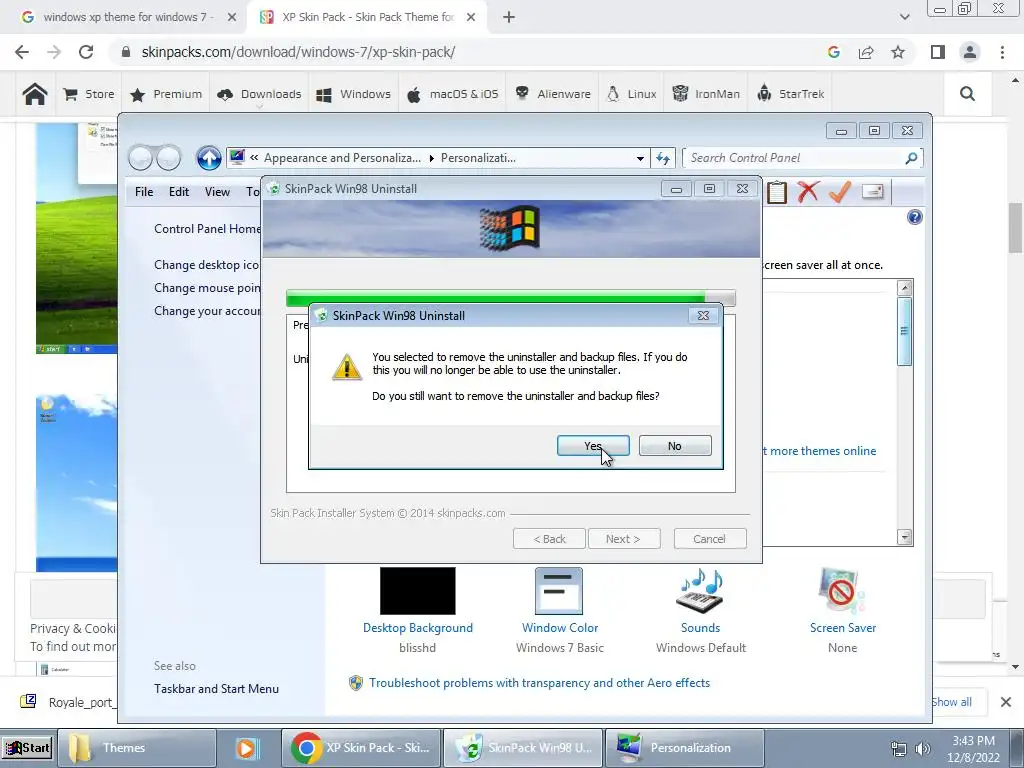Open a new Chrome tab
The width and height of the screenshot is (1024, 768).
509,18
